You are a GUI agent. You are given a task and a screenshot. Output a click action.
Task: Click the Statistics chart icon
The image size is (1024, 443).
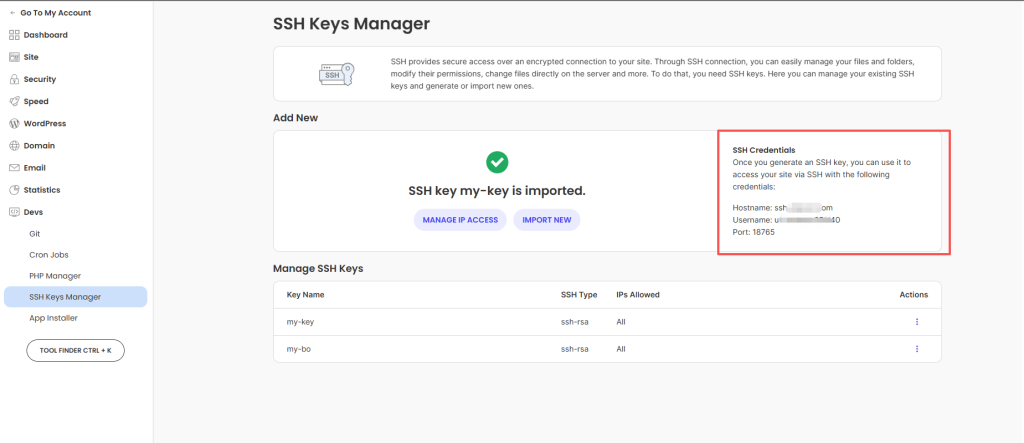click(x=14, y=190)
